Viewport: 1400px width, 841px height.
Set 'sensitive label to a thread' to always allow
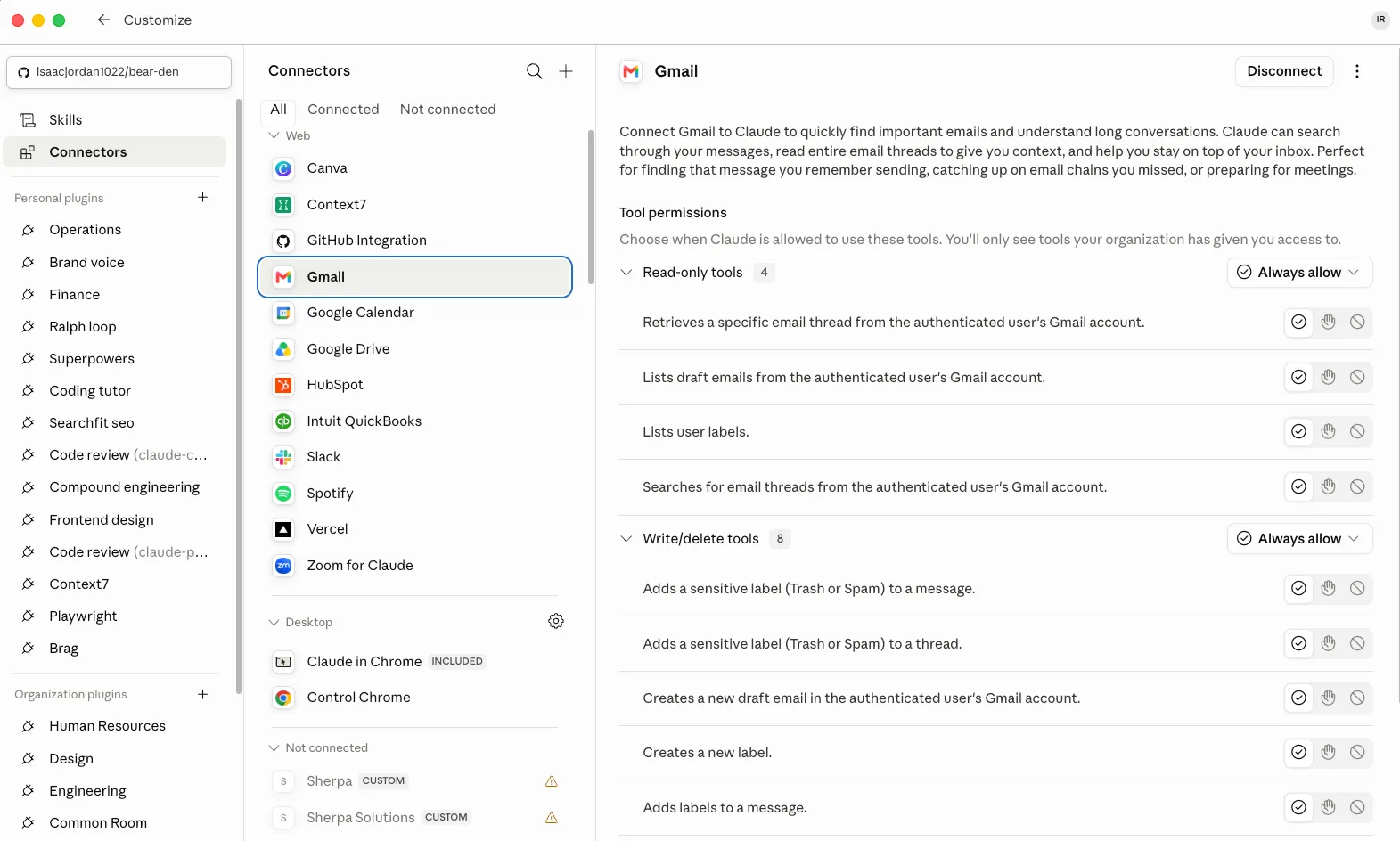pyautogui.click(x=1298, y=644)
